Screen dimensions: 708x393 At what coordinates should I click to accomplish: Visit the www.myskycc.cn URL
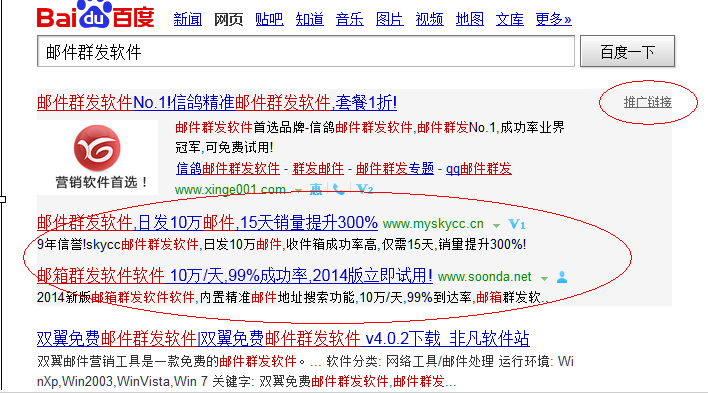(x=433, y=224)
